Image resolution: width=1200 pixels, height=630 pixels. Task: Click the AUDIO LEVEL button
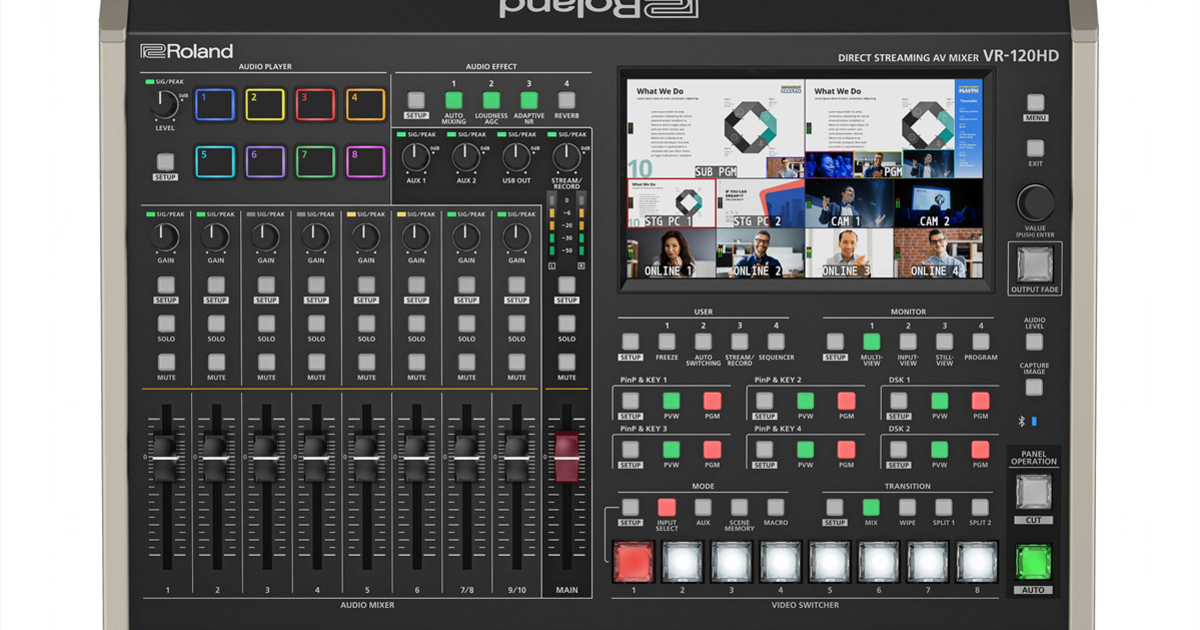click(x=1035, y=341)
